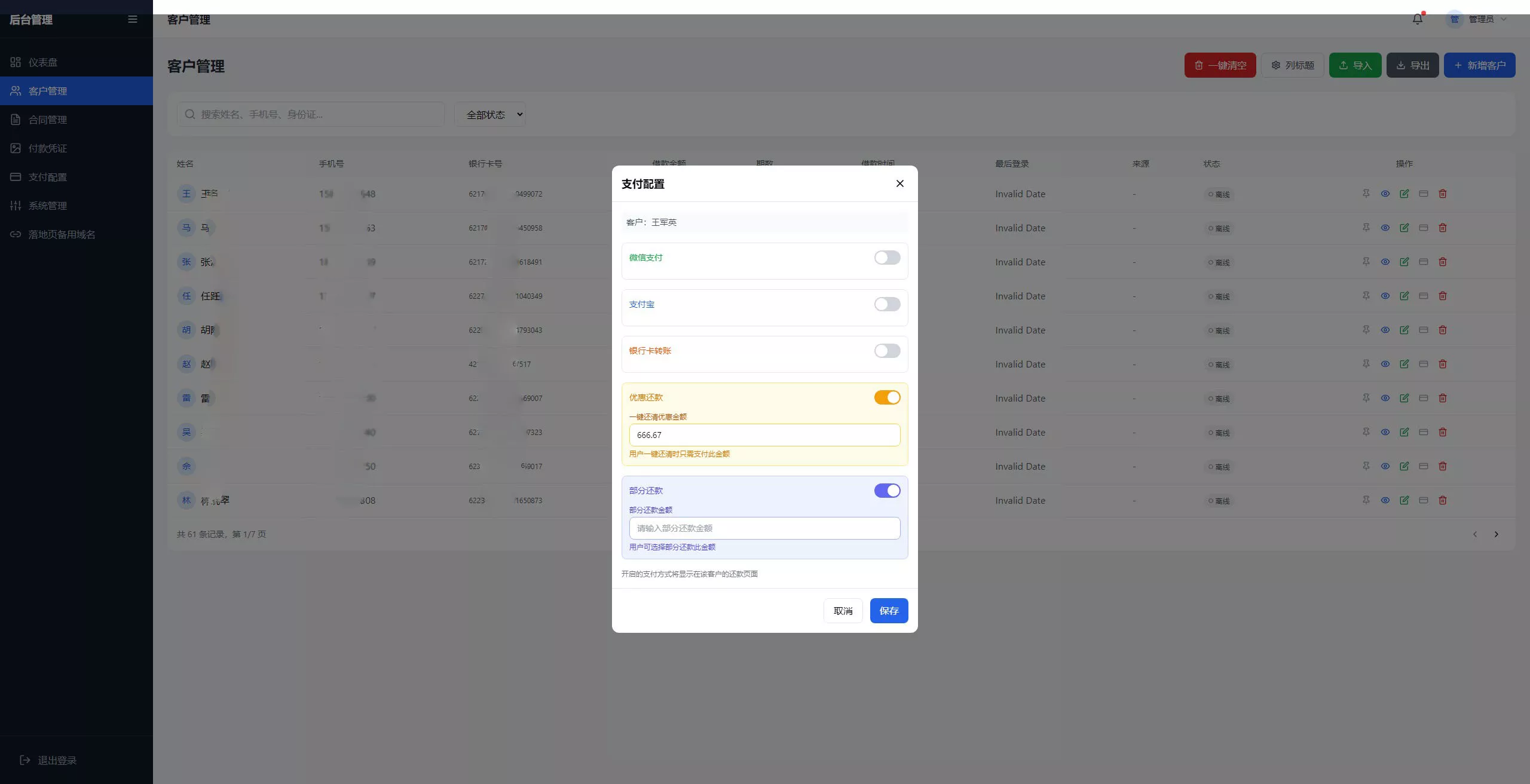Collapse sidebar with hamburger menu icon
The width and height of the screenshot is (1530, 784).
133,20
